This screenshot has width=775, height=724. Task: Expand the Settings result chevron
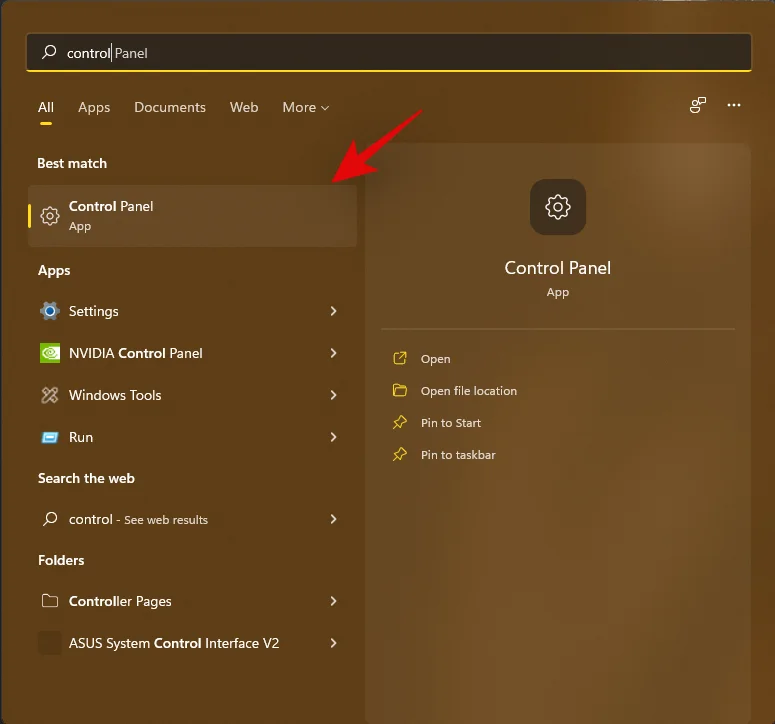click(333, 311)
